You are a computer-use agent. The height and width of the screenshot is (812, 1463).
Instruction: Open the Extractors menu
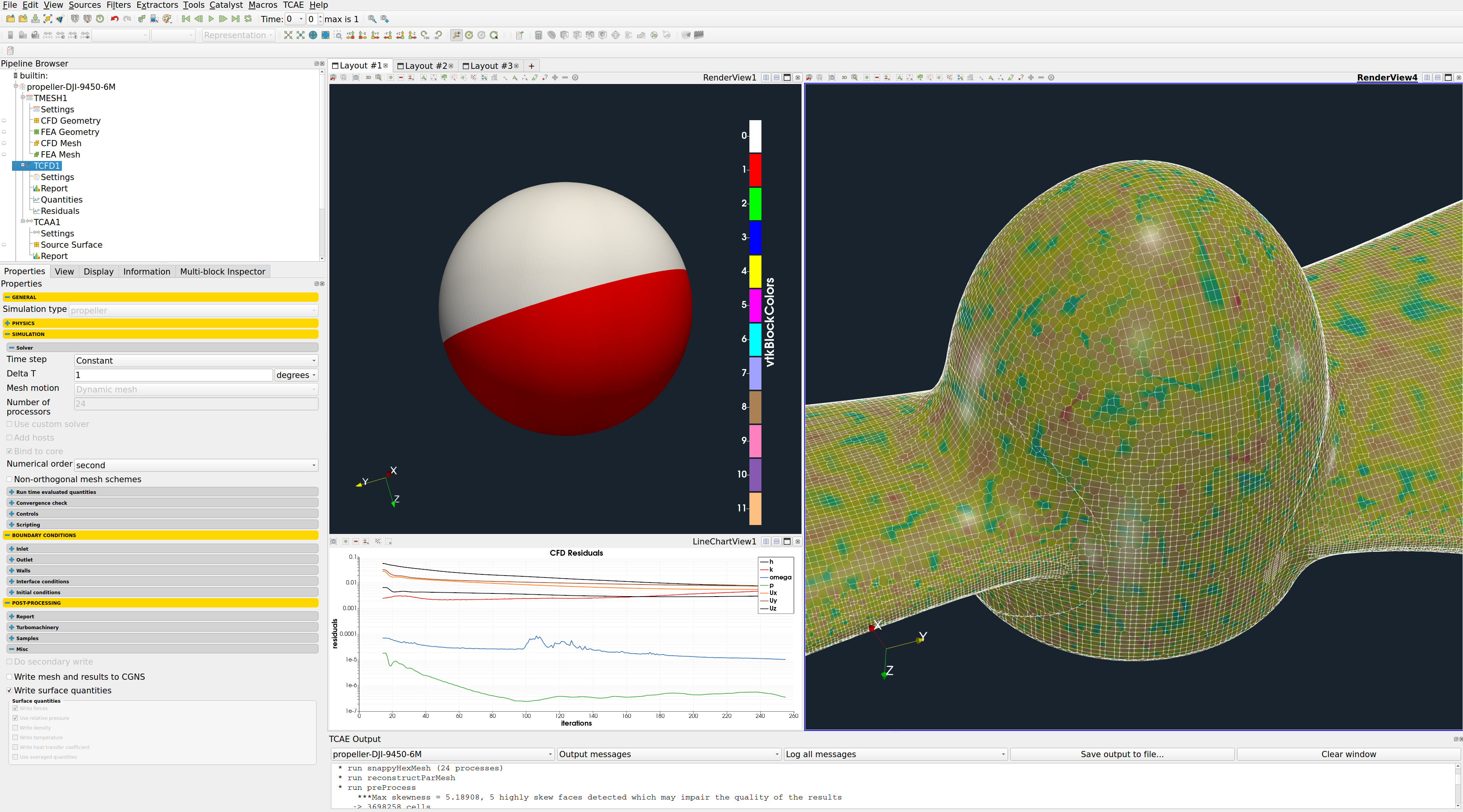point(157,5)
